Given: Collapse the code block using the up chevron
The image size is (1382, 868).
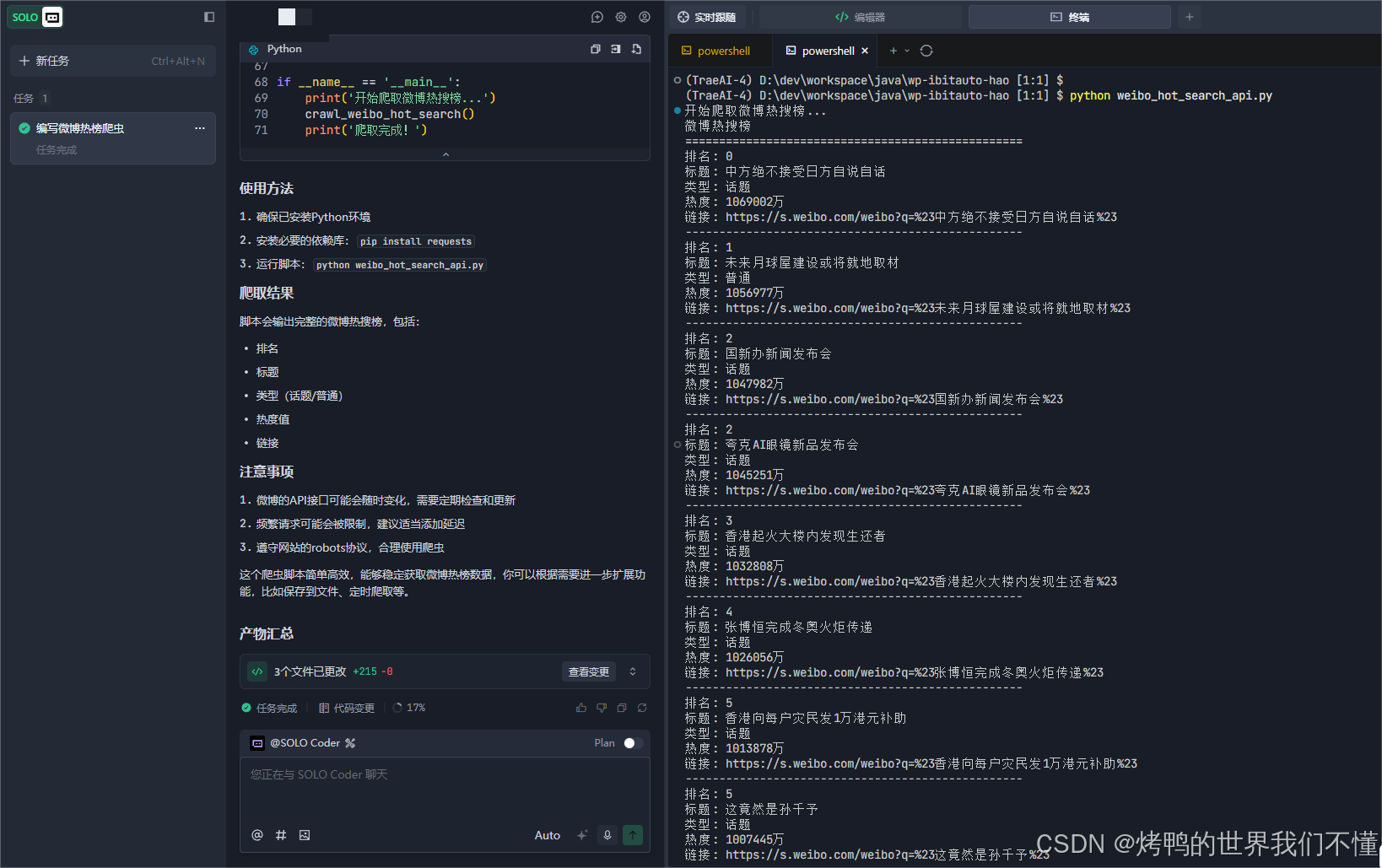Looking at the screenshot, I should point(445,154).
